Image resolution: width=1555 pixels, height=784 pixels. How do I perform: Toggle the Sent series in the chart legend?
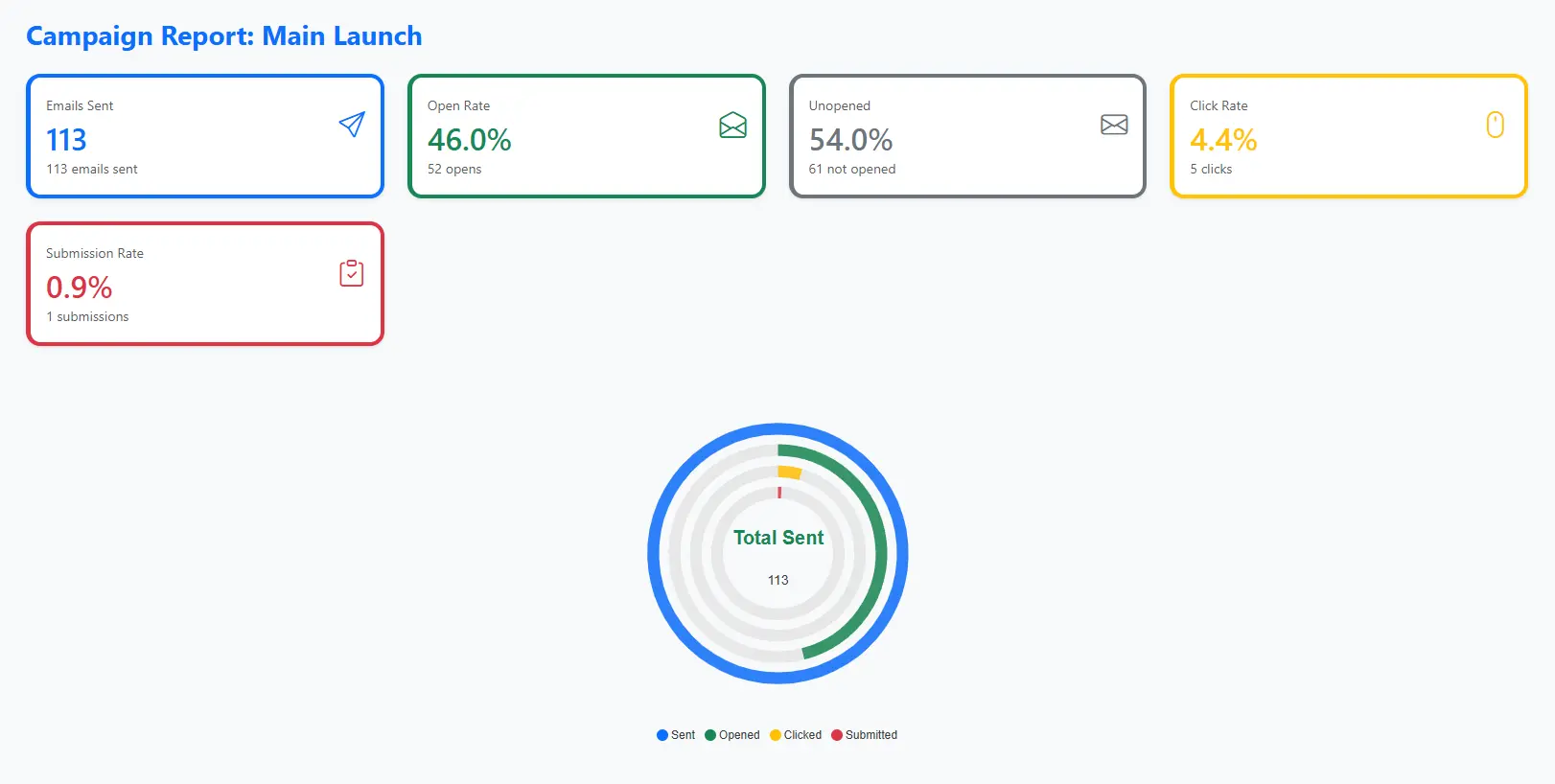(676, 734)
